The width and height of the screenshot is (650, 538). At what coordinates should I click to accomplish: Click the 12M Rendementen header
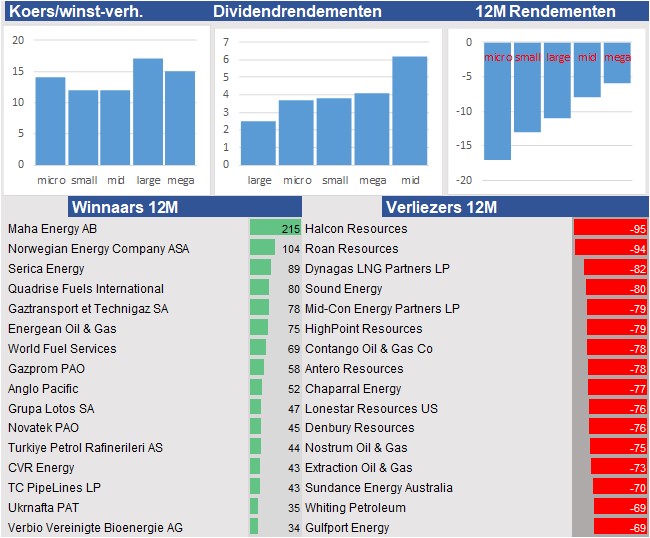click(545, 12)
